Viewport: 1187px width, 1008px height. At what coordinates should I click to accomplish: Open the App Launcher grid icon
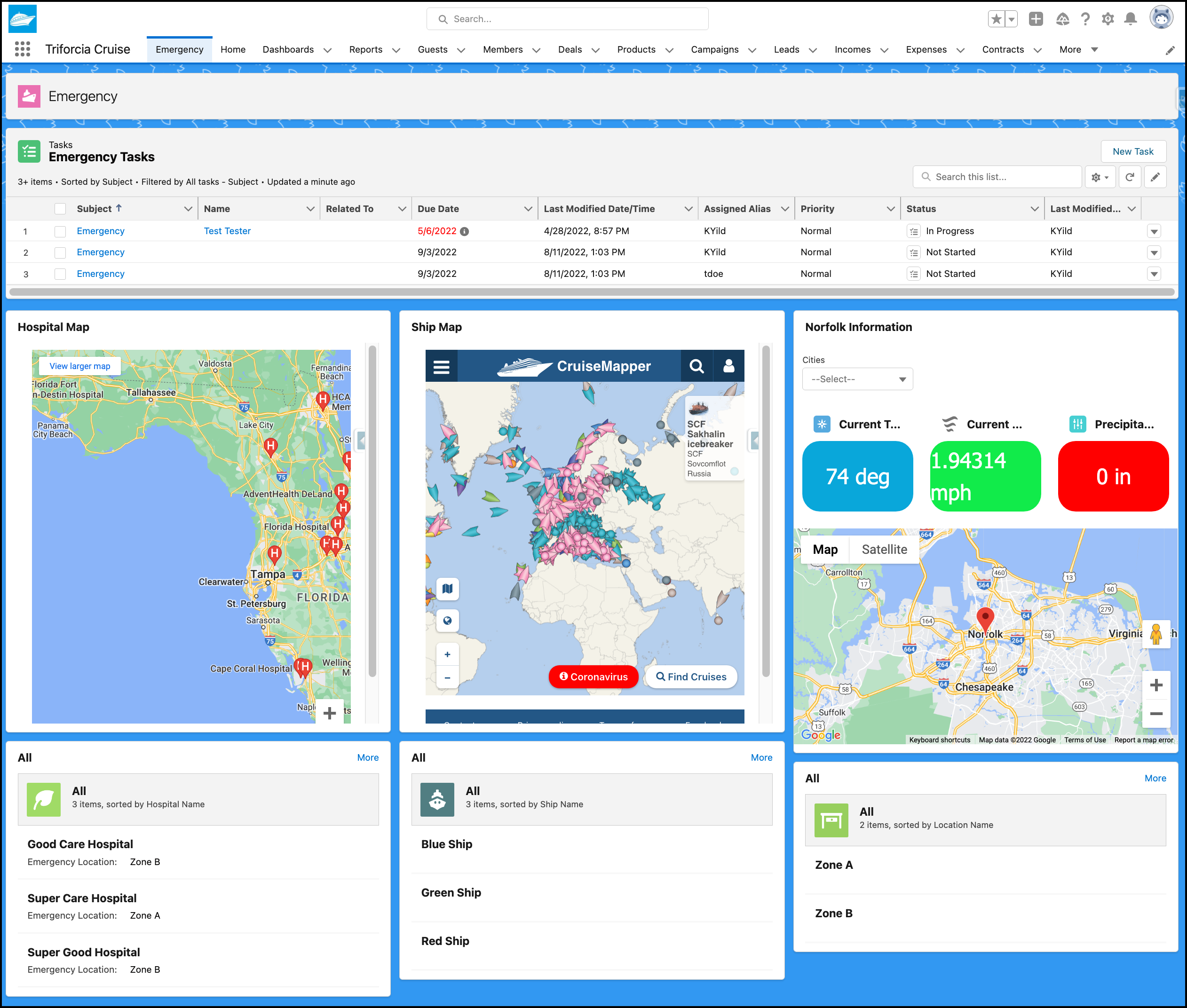(x=22, y=49)
